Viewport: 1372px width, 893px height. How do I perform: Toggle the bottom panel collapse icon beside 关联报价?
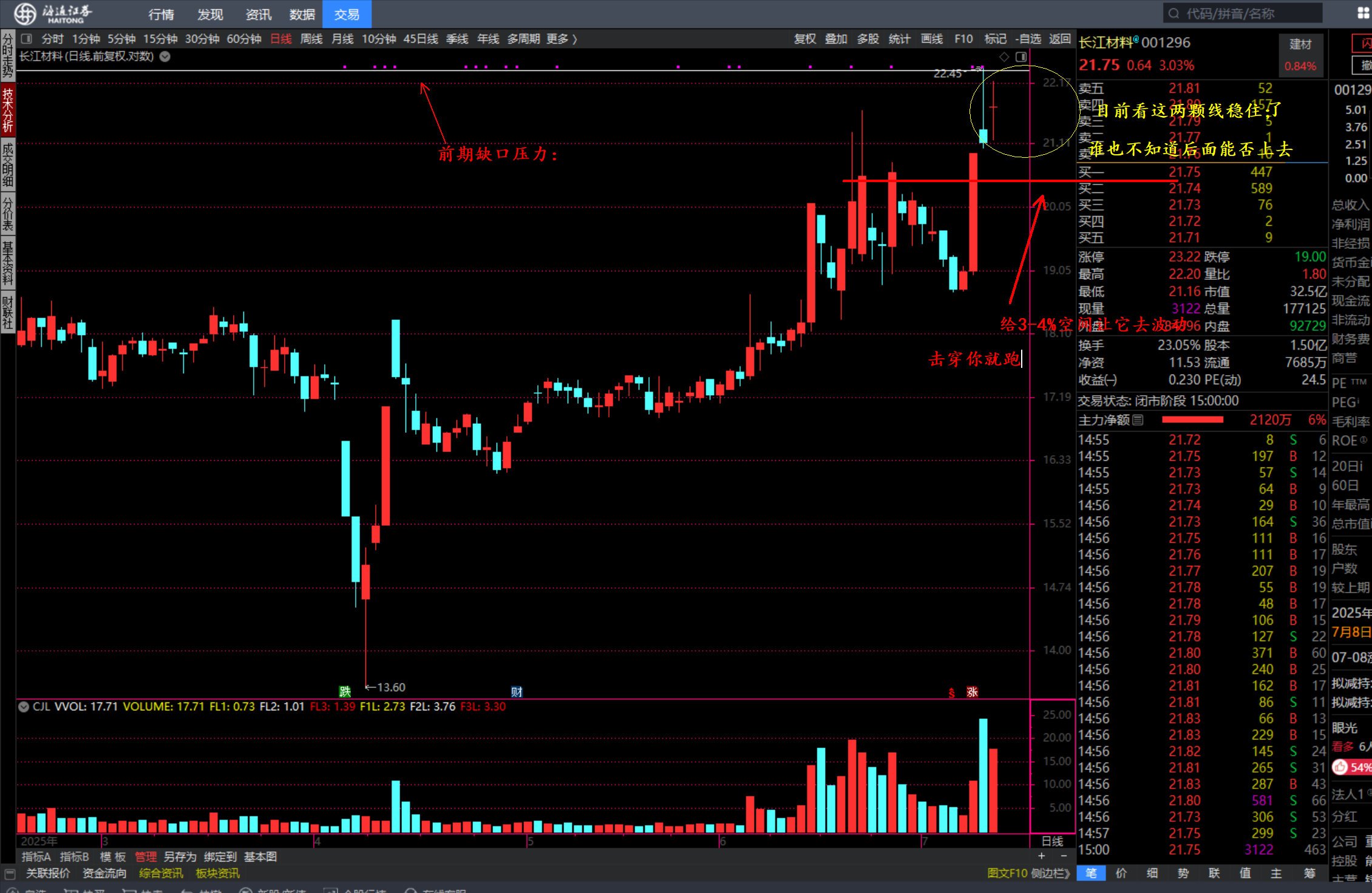click(10, 874)
